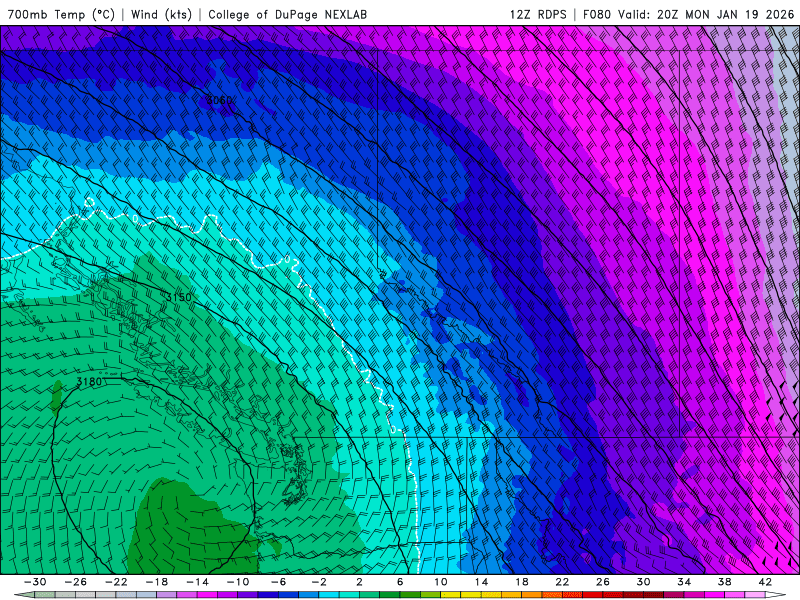Screen dimensions: 800x600
Task: Select the '38' colorbar scale value
Action: tap(724, 582)
